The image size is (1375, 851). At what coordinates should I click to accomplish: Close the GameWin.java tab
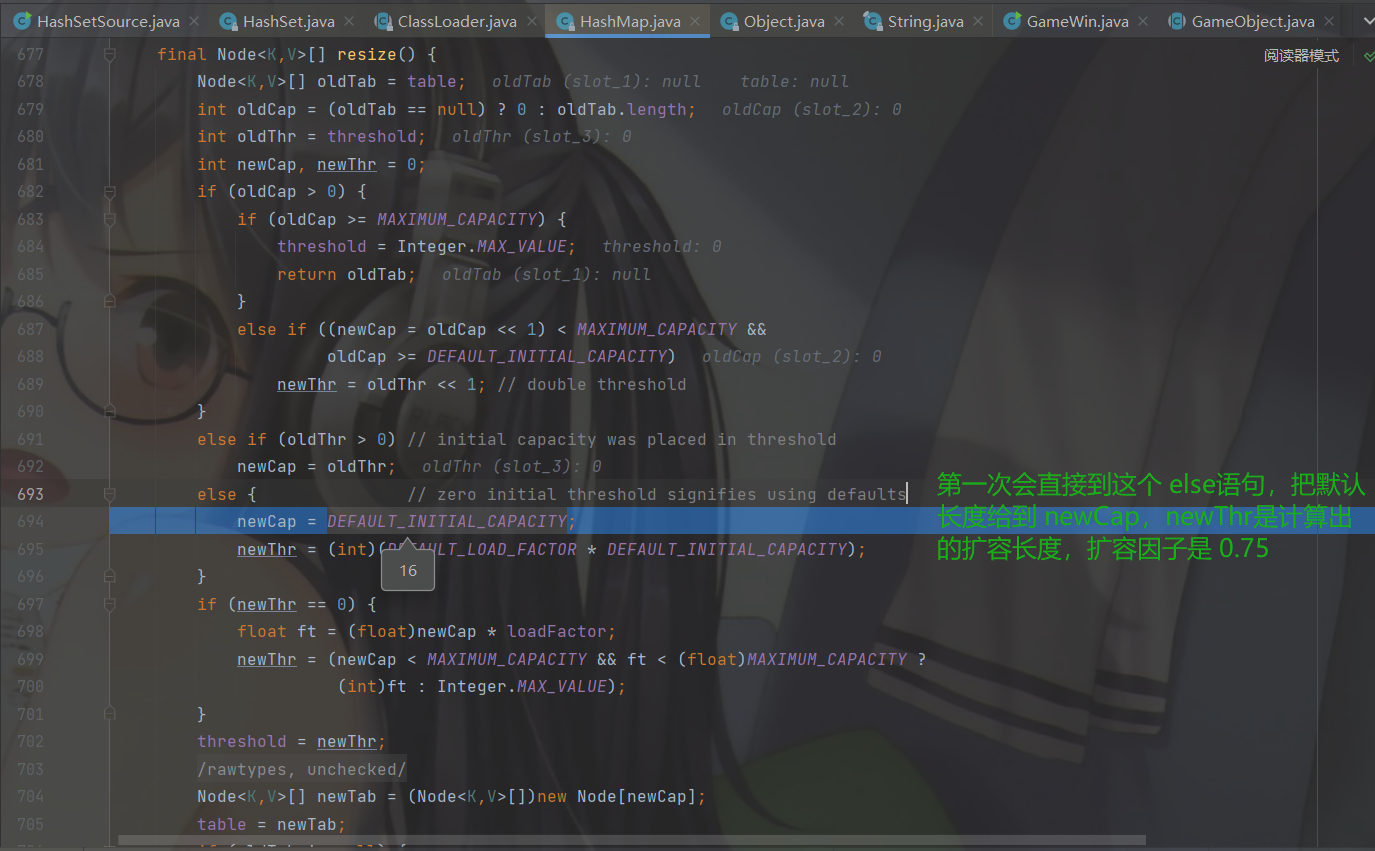[x=1144, y=21]
